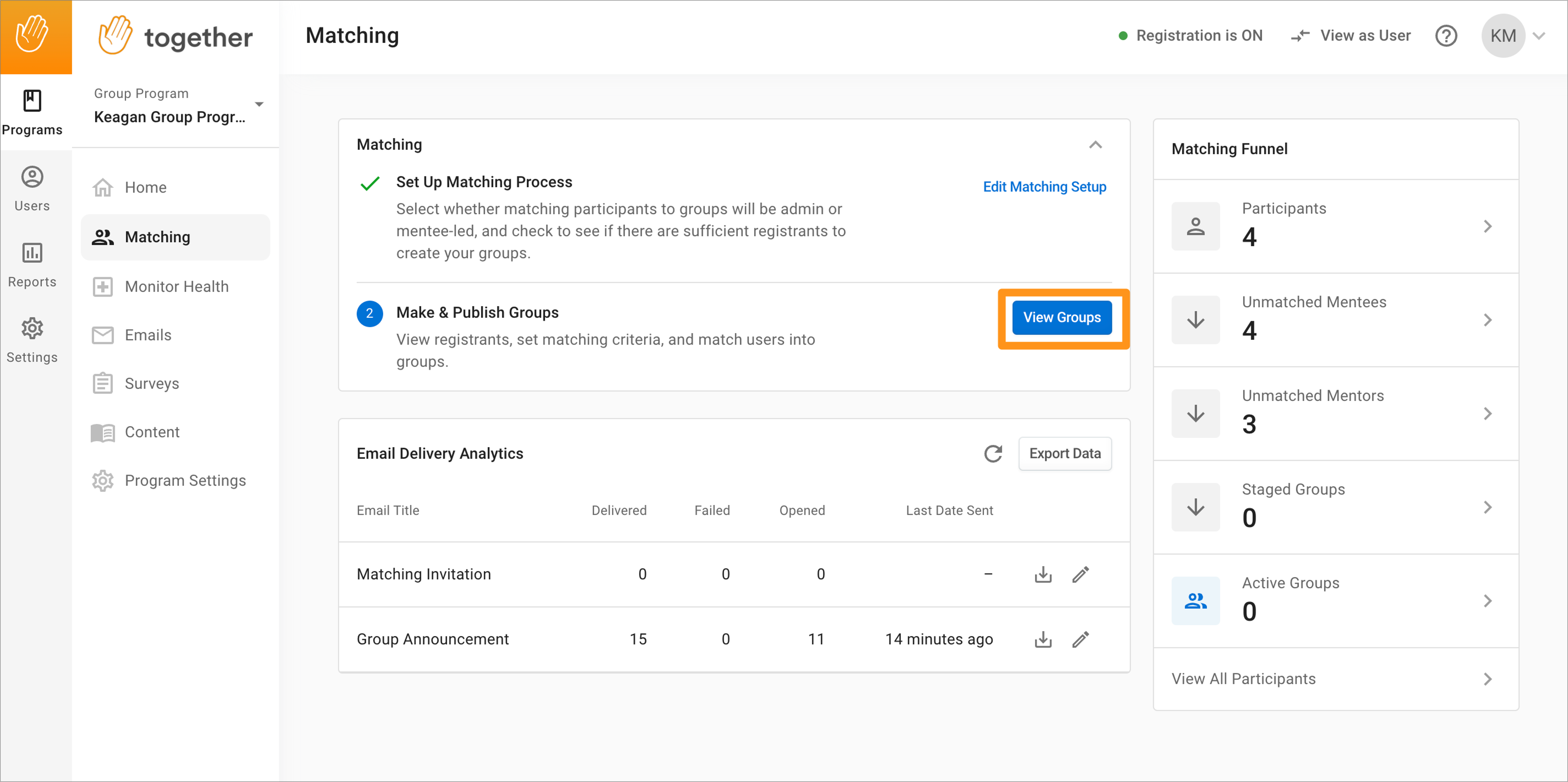Click the Matching Invitation row title

(x=424, y=574)
